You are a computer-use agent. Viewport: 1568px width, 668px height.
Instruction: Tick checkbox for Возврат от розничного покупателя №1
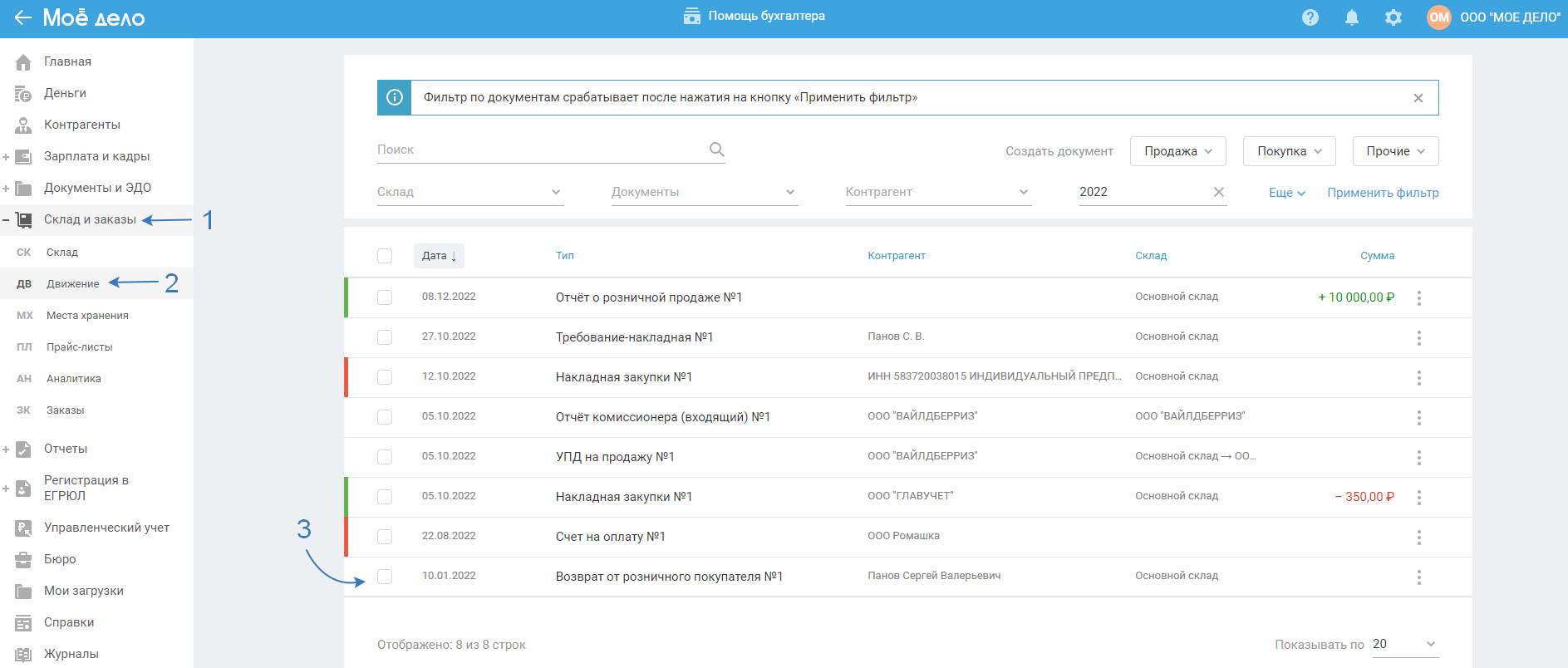coord(385,577)
